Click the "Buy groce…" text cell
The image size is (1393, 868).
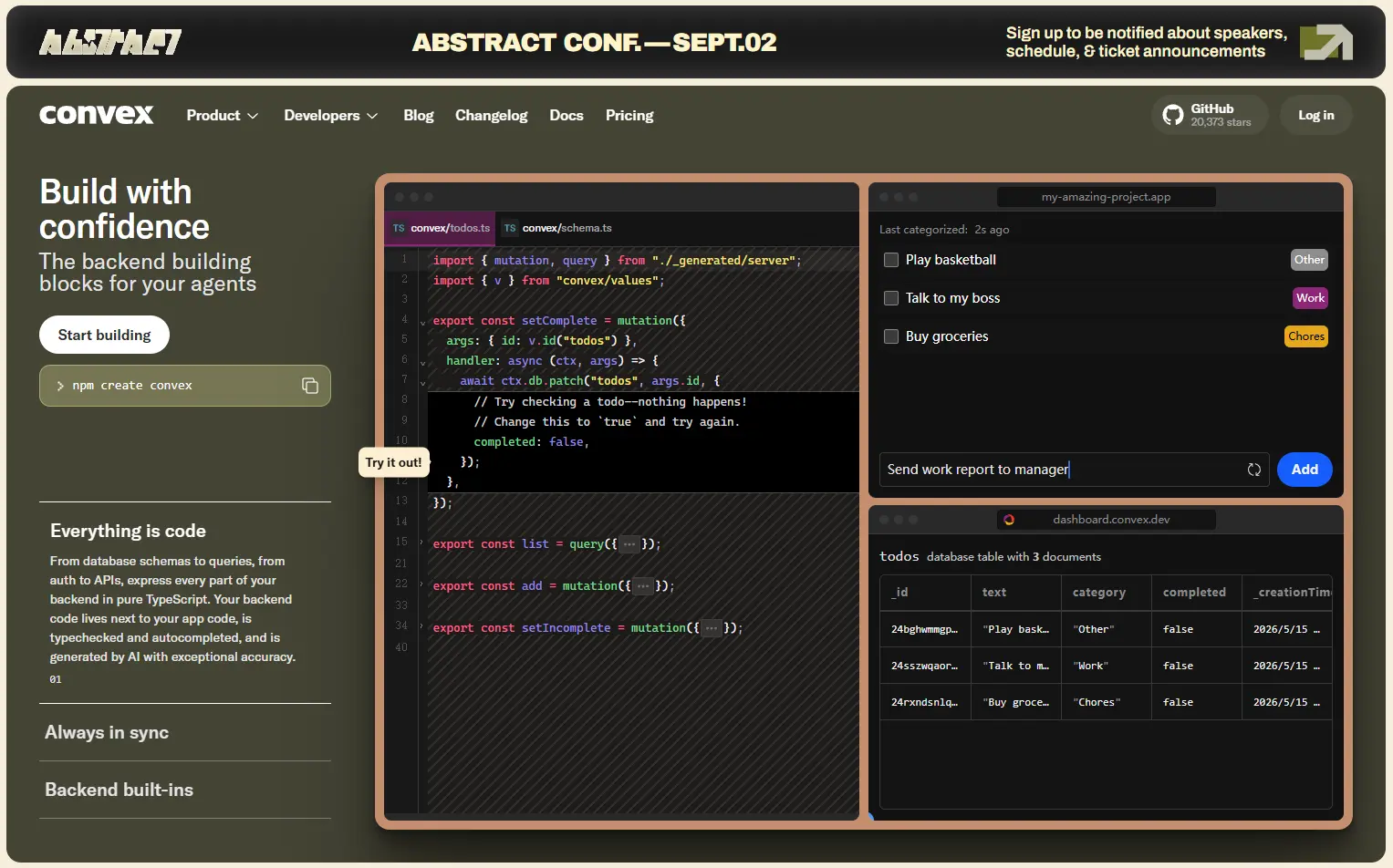point(1016,702)
